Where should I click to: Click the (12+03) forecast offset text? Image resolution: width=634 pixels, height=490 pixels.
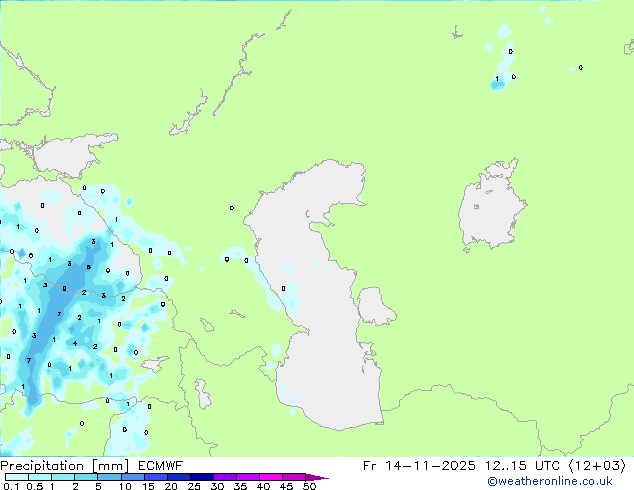click(597, 466)
